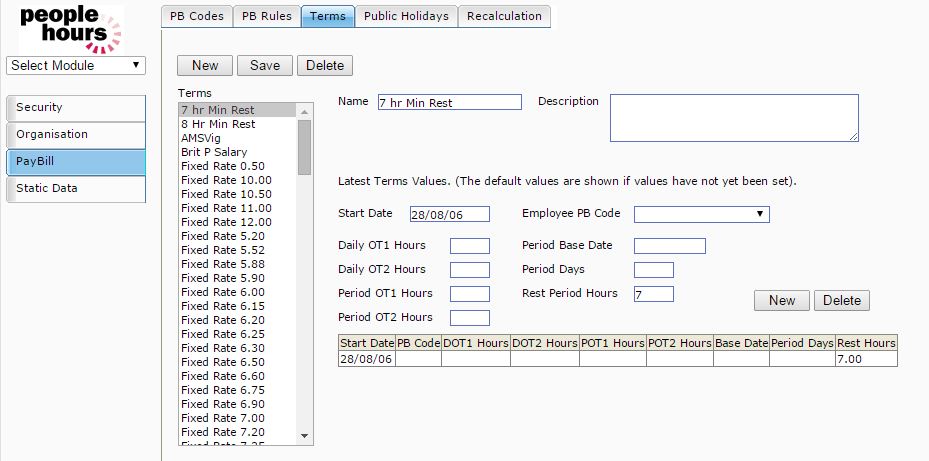
Task: Open the PB Rules tab
Action: [266, 16]
